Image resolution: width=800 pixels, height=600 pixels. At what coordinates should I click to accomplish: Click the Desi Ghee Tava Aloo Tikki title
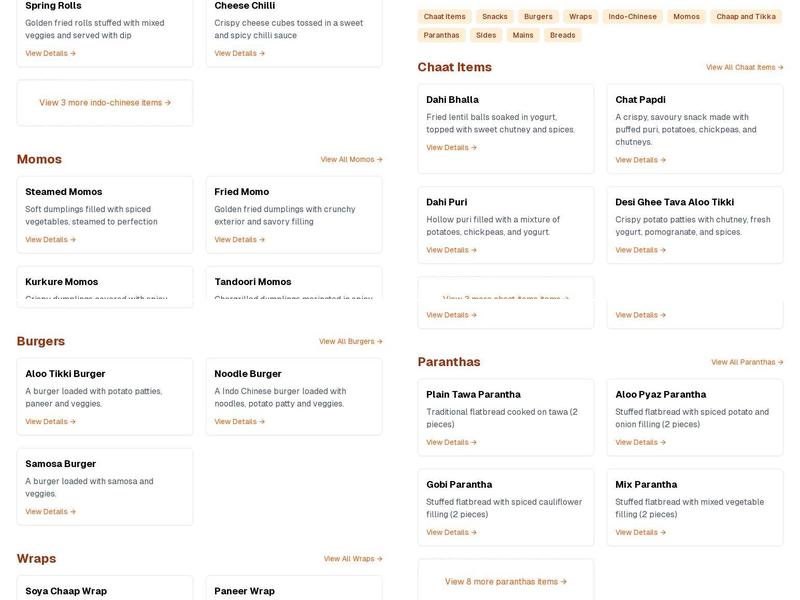point(675,202)
